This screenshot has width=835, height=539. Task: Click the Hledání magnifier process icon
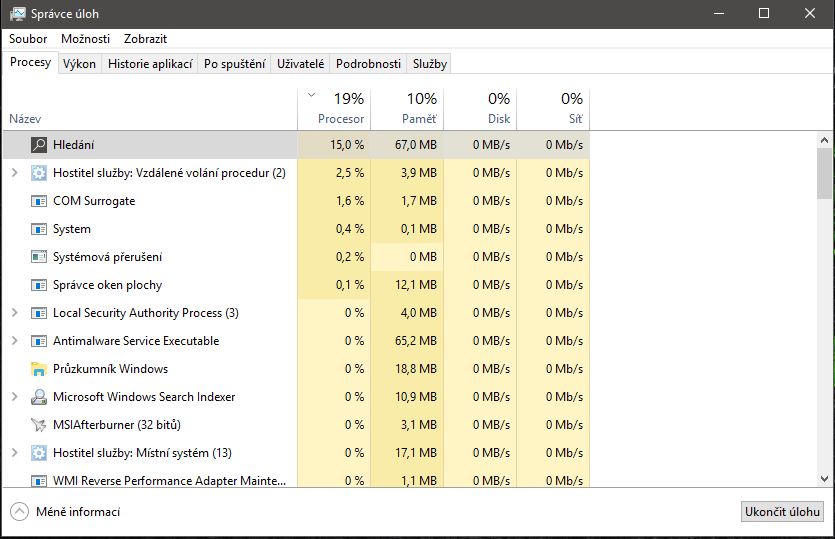[x=39, y=145]
